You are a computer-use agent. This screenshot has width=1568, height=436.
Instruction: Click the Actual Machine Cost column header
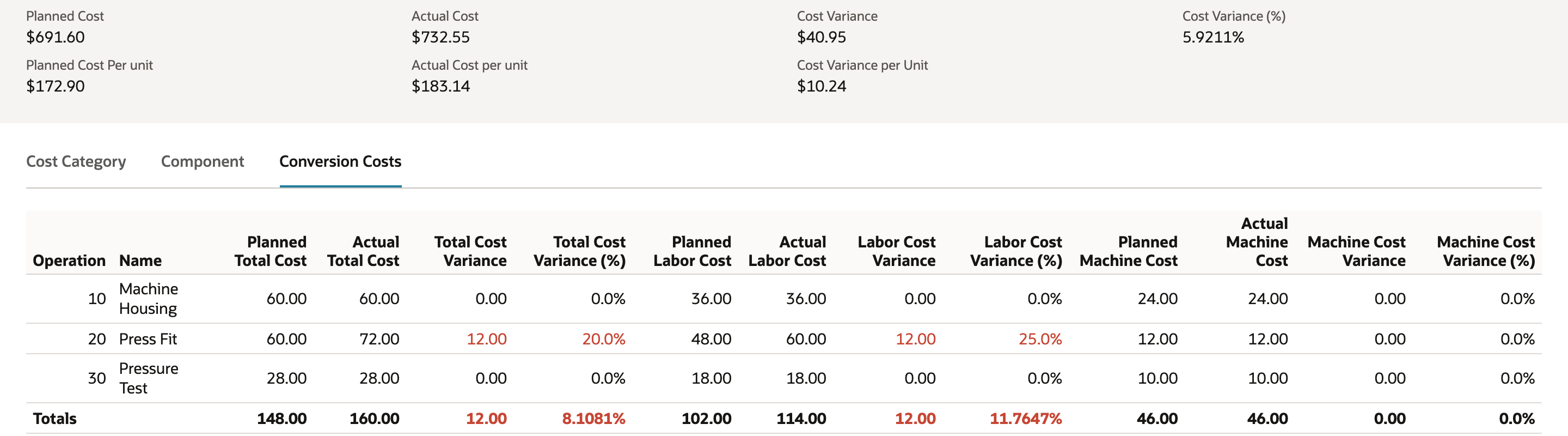1257,242
